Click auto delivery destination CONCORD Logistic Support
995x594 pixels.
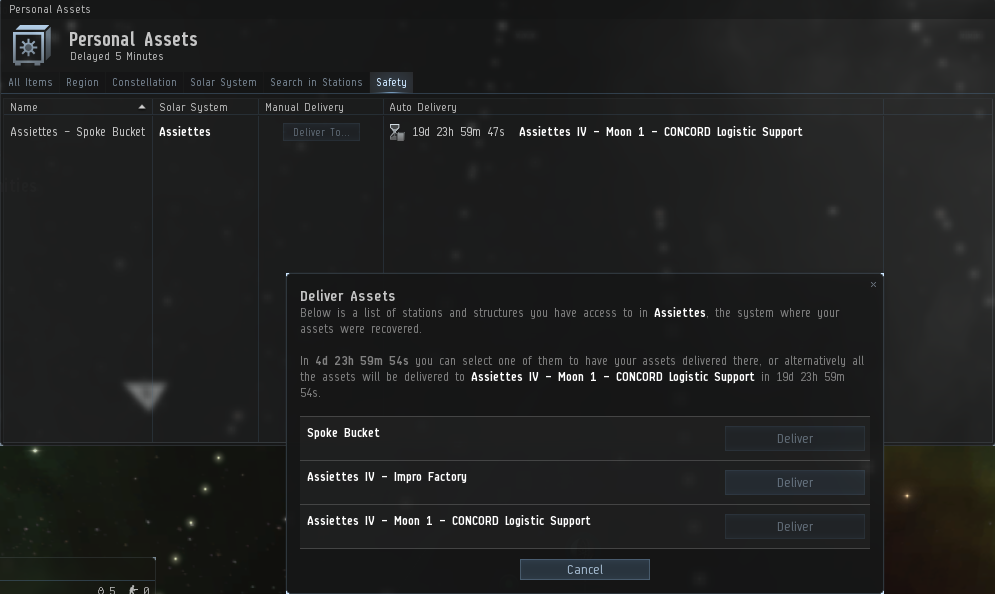tap(661, 132)
